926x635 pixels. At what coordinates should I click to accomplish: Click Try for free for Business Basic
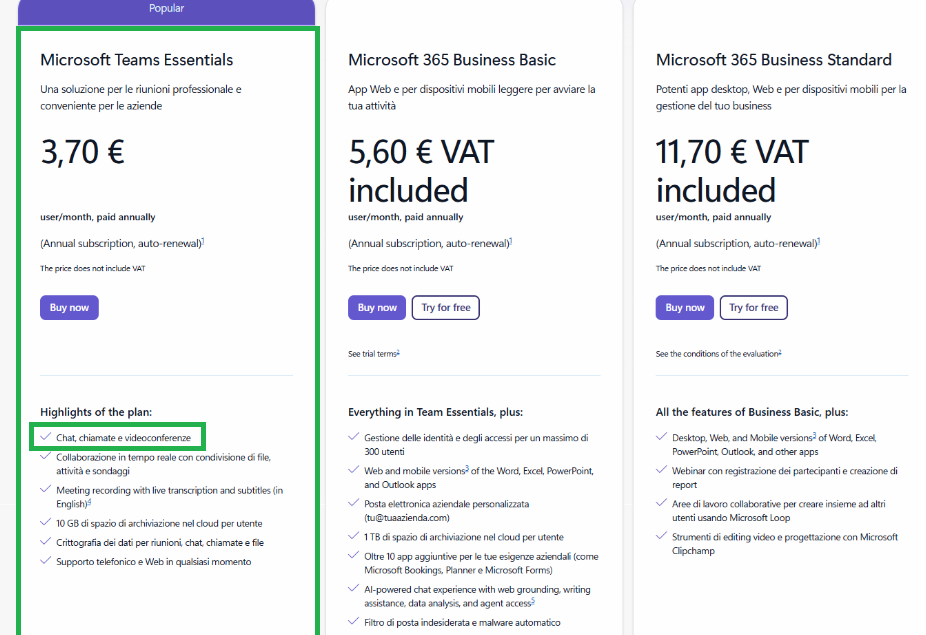tap(446, 308)
